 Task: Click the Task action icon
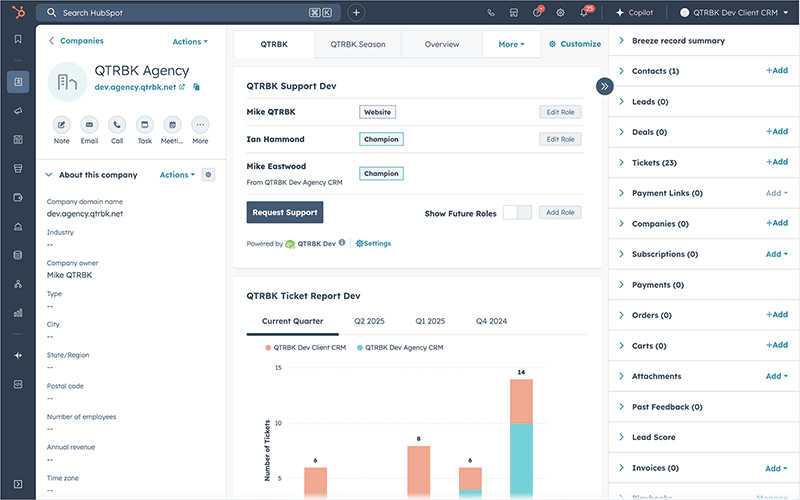click(145, 125)
